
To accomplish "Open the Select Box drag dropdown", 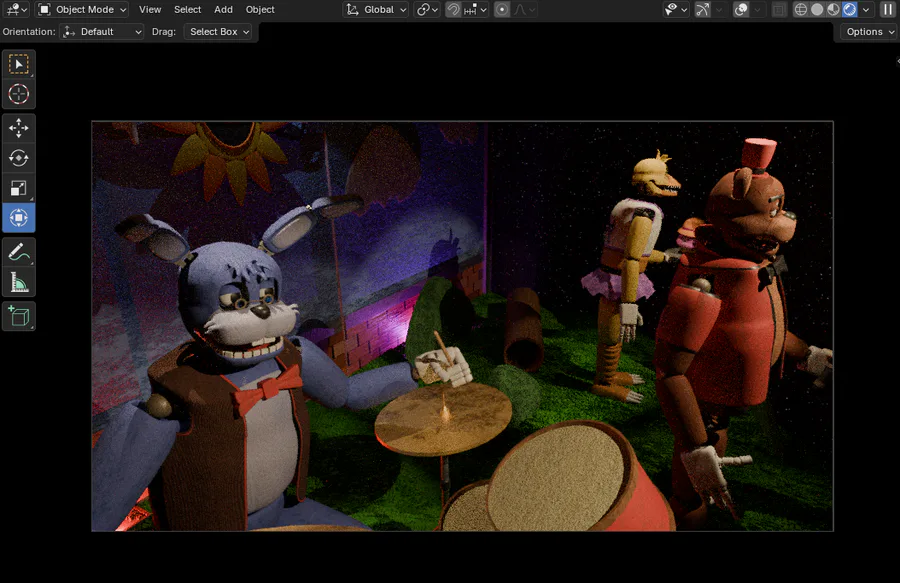I will (219, 32).
